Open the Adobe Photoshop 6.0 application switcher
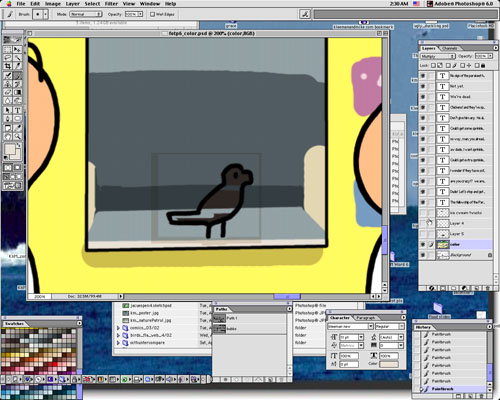The image size is (500, 400). click(463, 4)
